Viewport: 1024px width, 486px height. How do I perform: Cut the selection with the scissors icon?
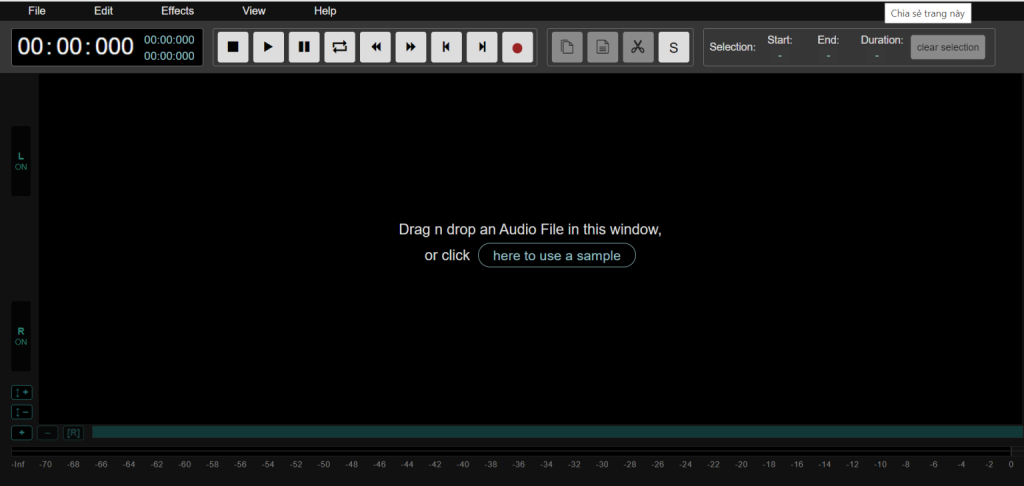click(638, 47)
